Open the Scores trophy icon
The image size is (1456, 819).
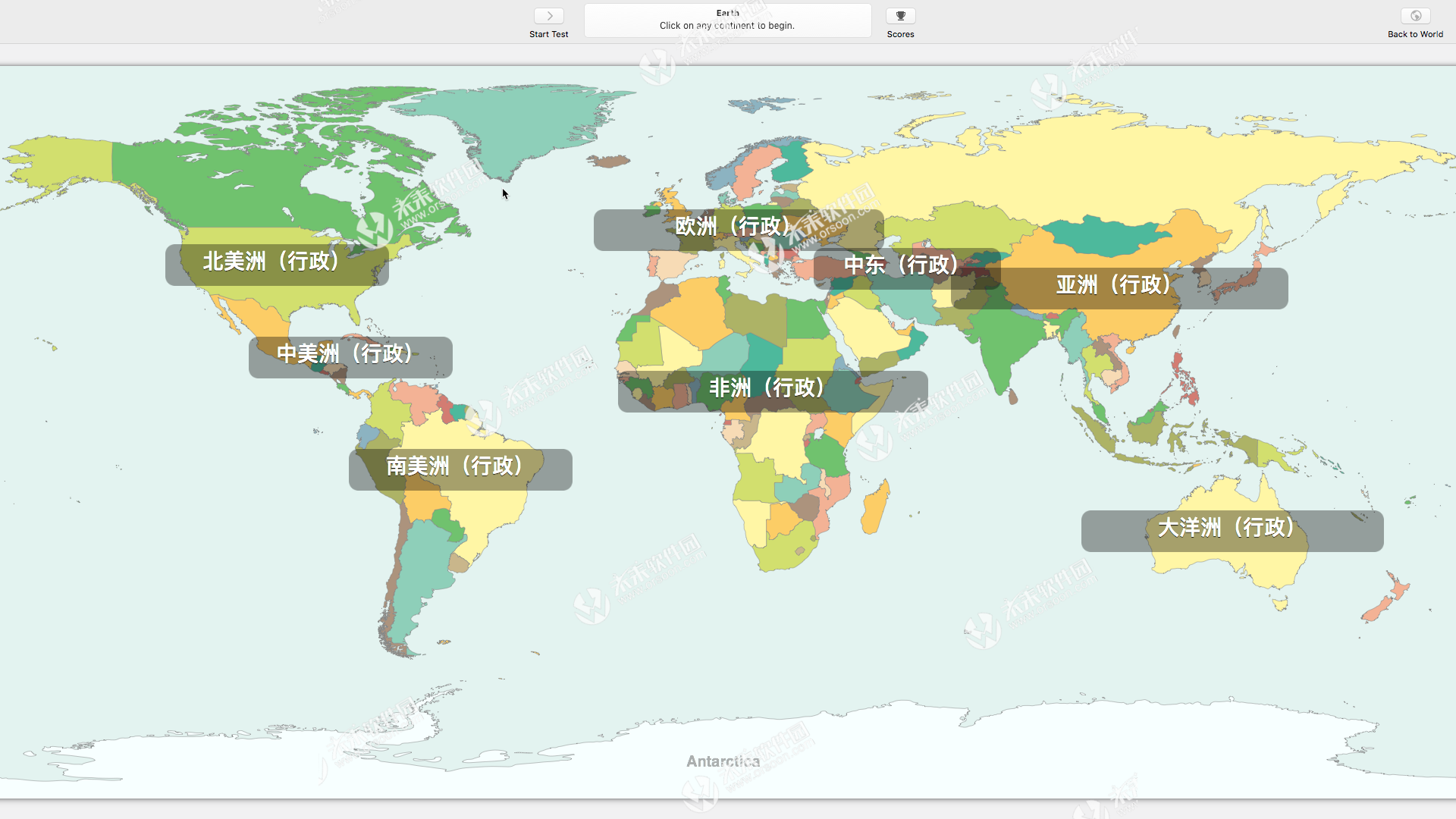click(901, 16)
